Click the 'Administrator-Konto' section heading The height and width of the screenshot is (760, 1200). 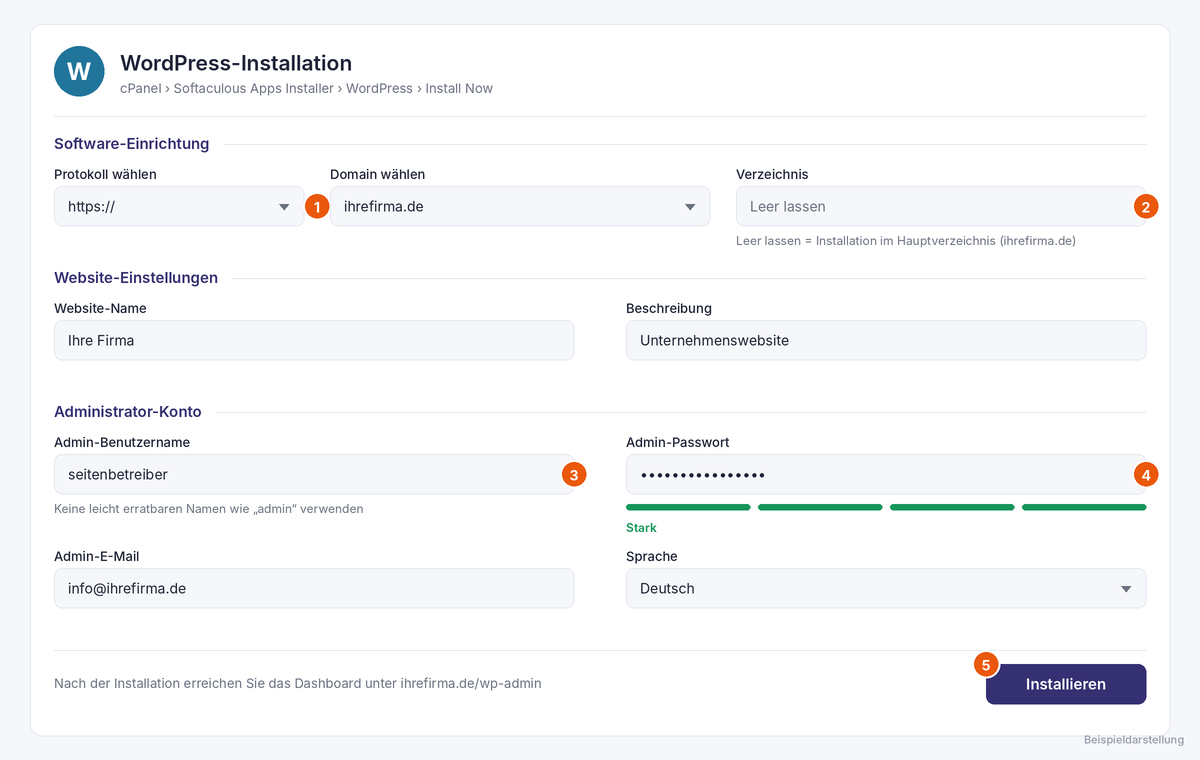pyautogui.click(x=128, y=411)
